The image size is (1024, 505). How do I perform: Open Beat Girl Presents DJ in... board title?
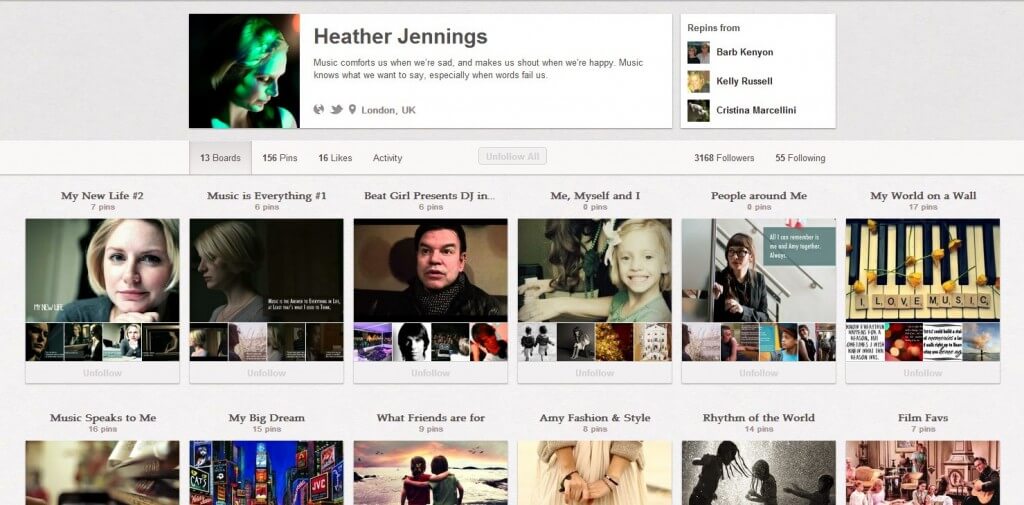coord(430,195)
